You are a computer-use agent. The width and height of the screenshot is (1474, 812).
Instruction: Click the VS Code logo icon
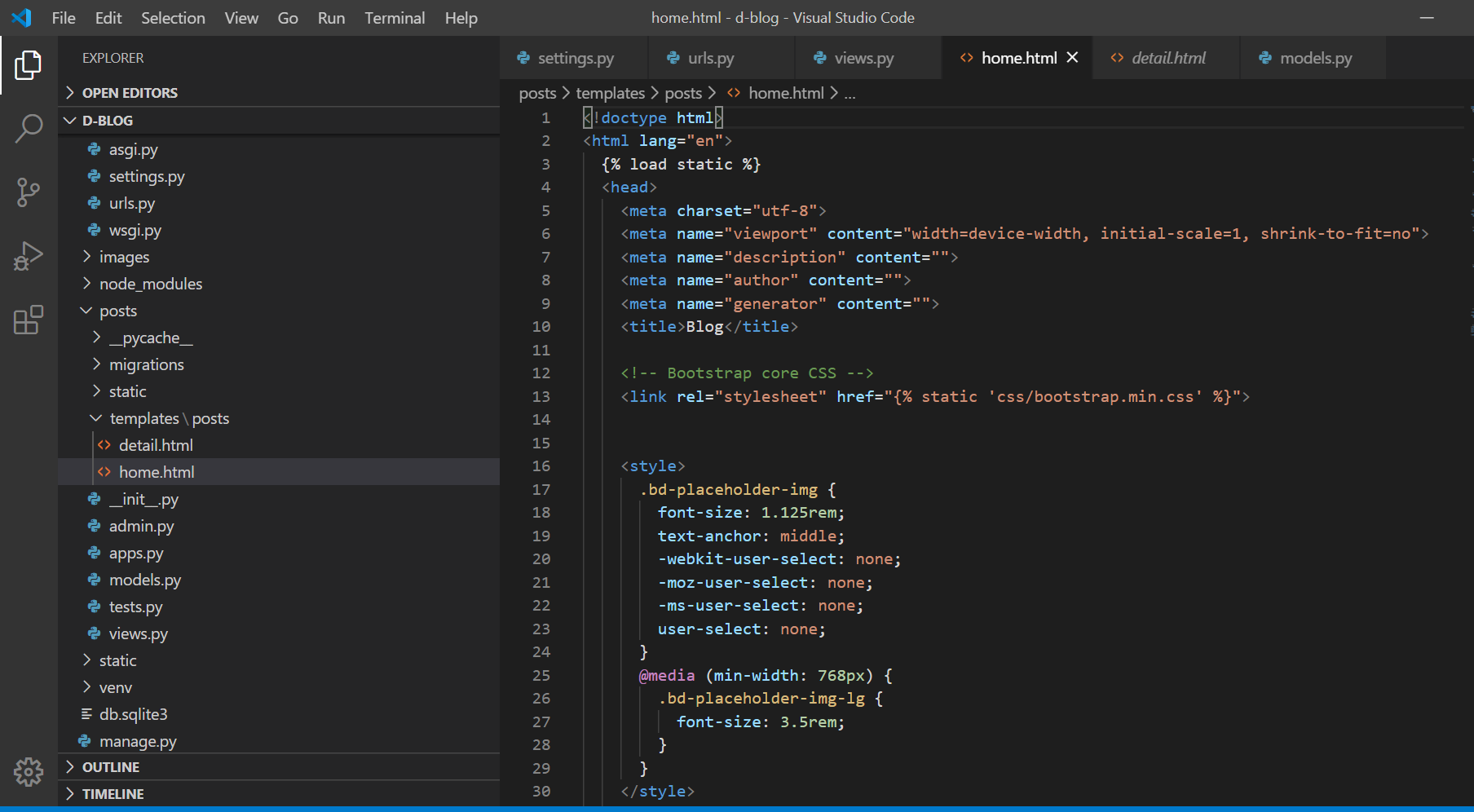(22, 17)
